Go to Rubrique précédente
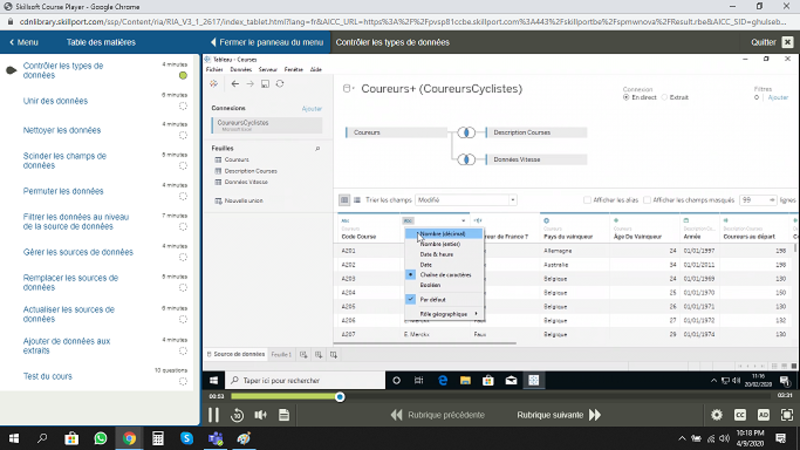This screenshot has height=450, width=800. [x=438, y=415]
